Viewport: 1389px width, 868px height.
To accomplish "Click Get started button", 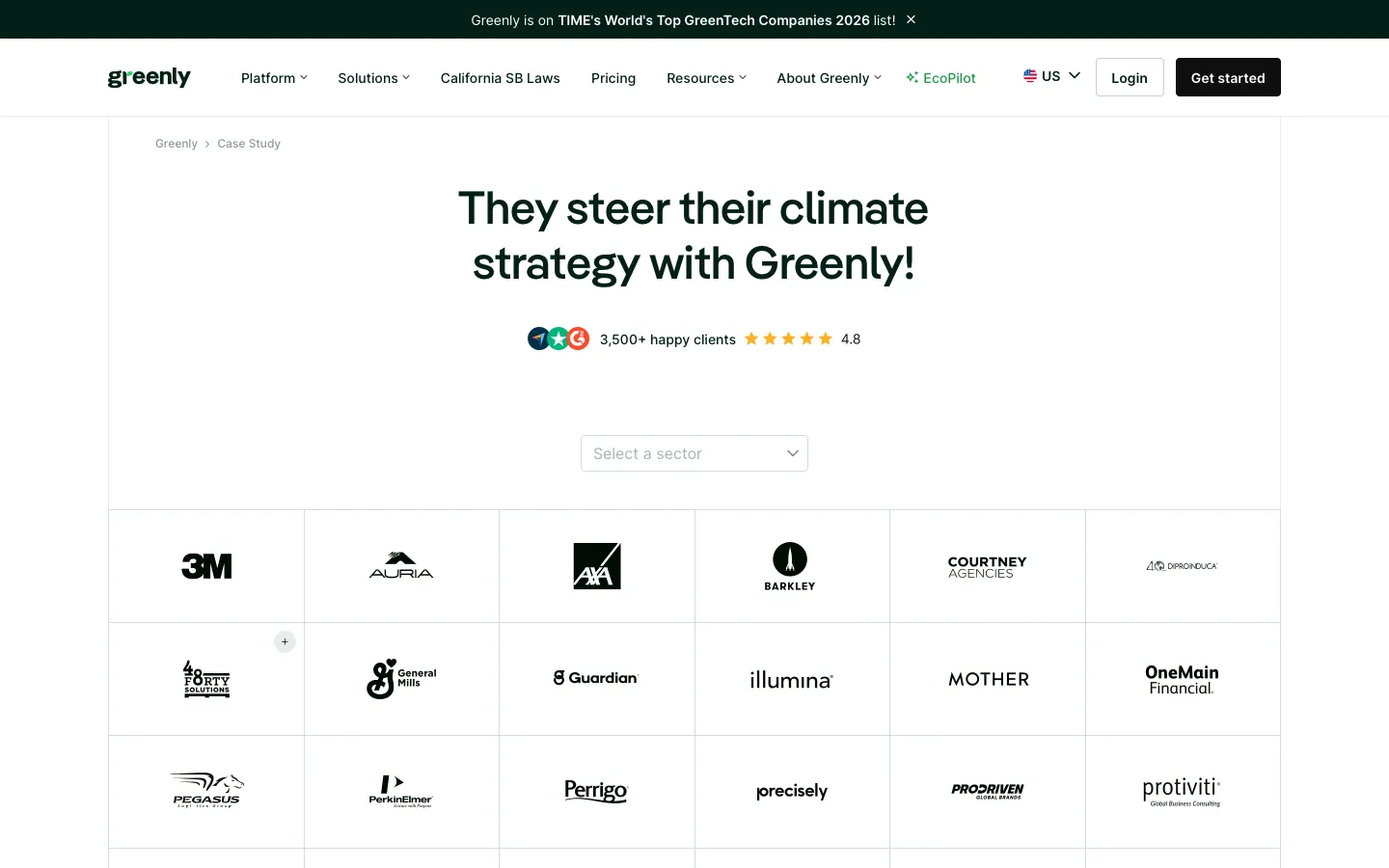I will click(1228, 77).
